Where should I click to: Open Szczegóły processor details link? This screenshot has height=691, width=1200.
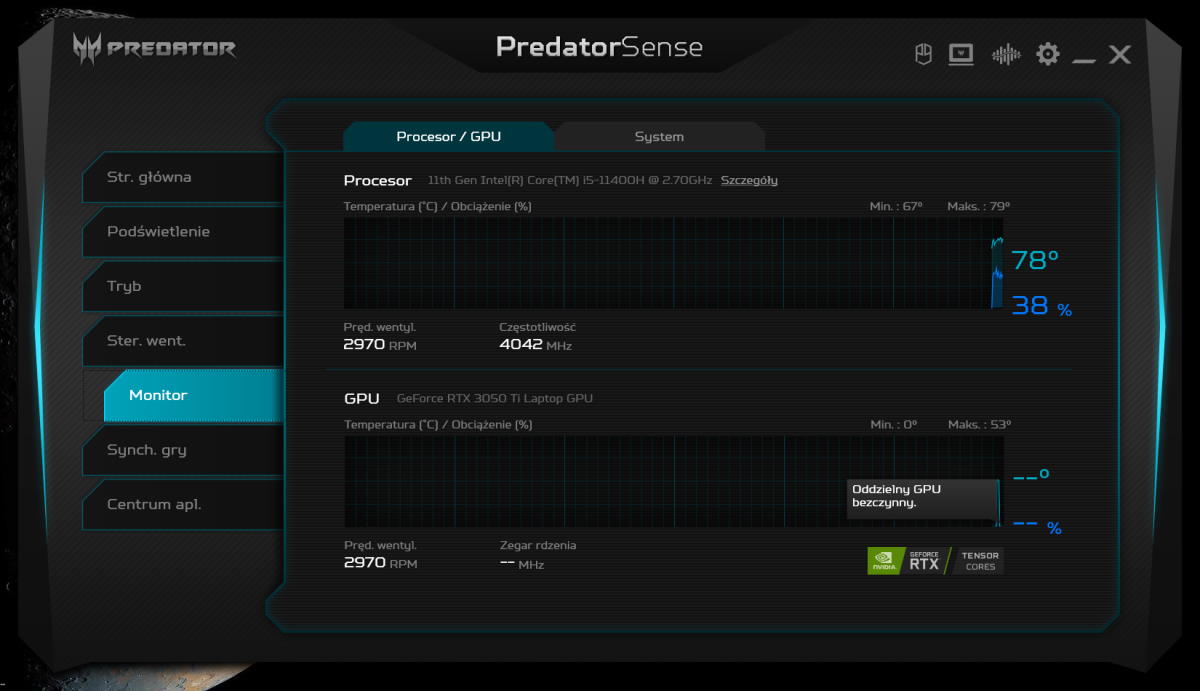(749, 181)
